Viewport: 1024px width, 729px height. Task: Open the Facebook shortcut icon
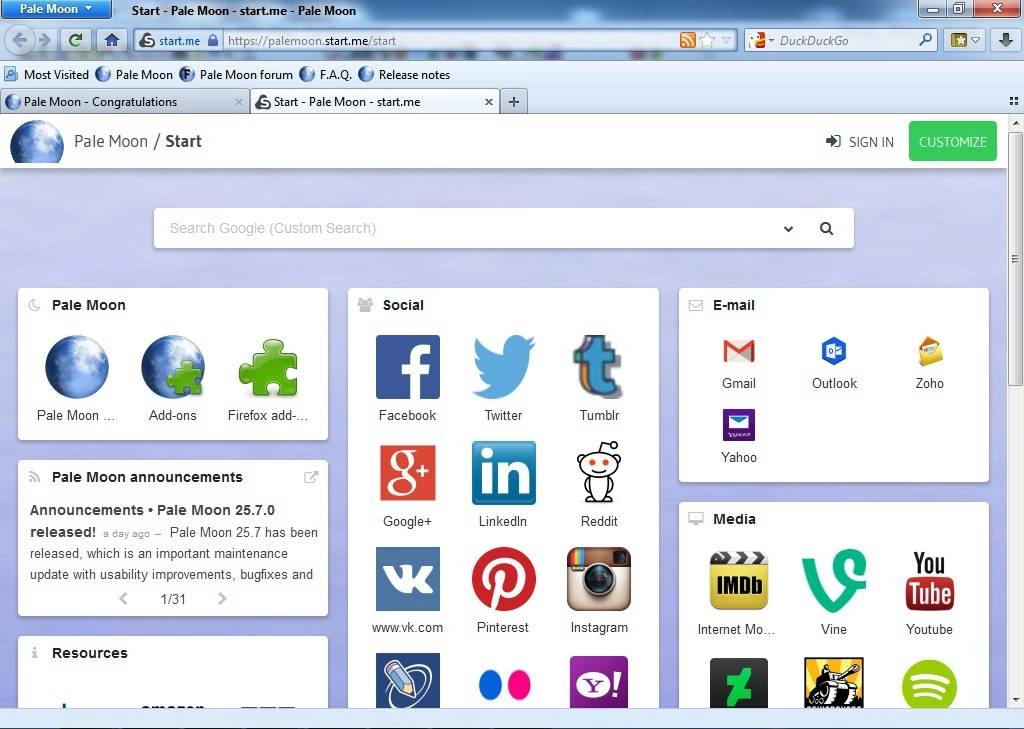point(408,367)
